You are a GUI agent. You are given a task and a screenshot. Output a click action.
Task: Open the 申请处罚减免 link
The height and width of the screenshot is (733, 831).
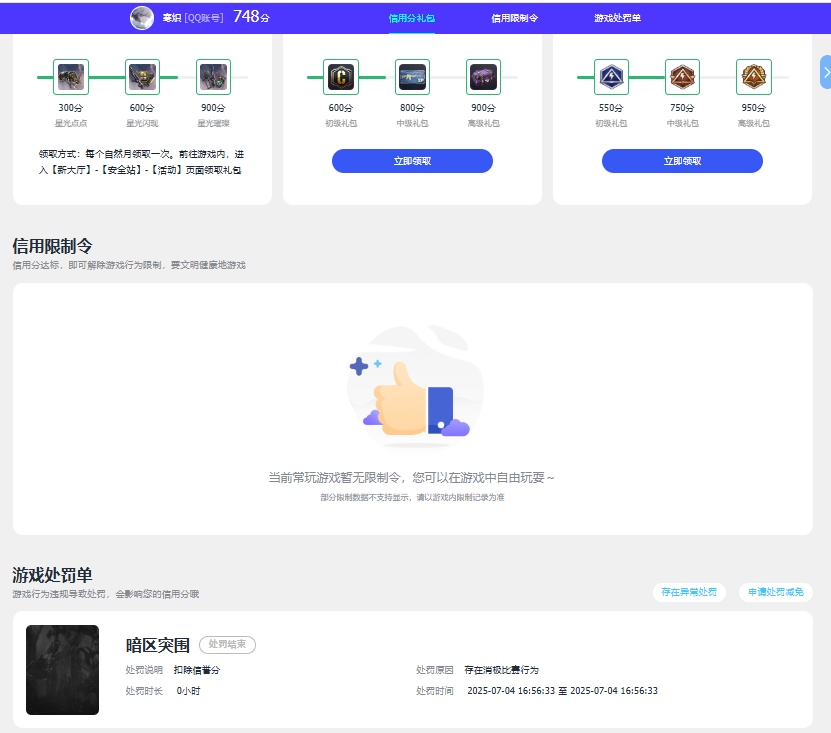[775, 592]
